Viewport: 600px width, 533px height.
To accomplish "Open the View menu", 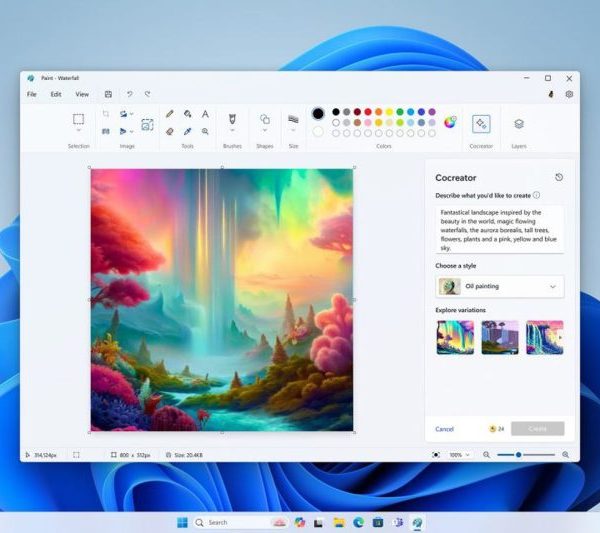I will click(x=82, y=94).
